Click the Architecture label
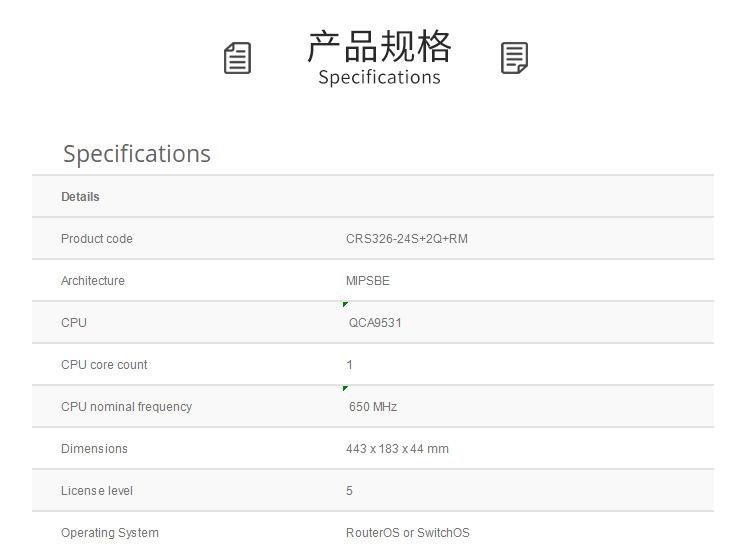The image size is (750, 546). 93,281
